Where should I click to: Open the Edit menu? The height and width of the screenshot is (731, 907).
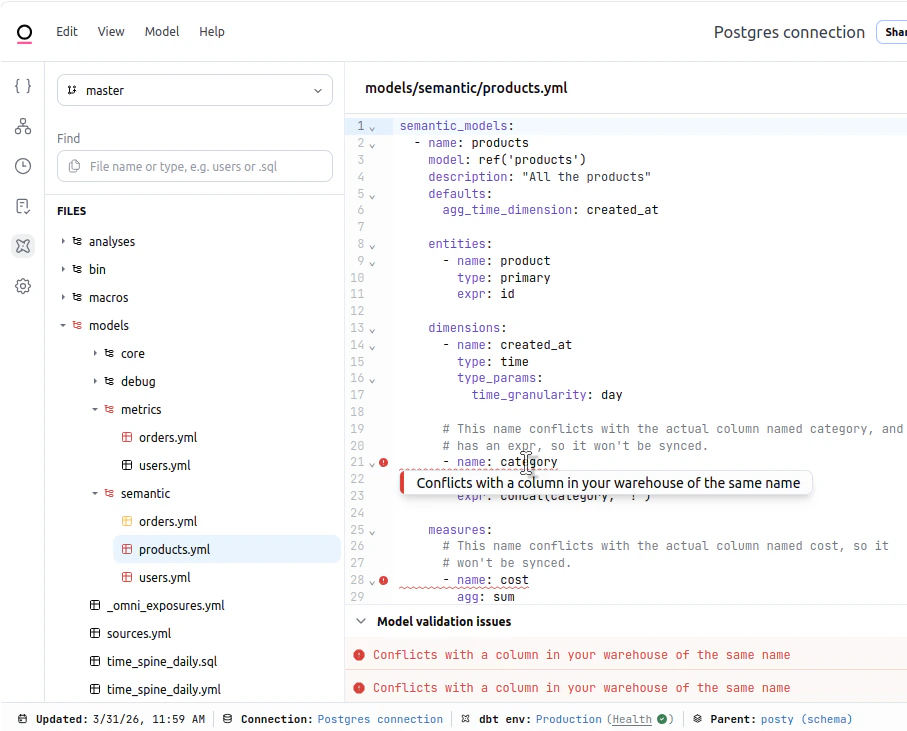click(67, 32)
